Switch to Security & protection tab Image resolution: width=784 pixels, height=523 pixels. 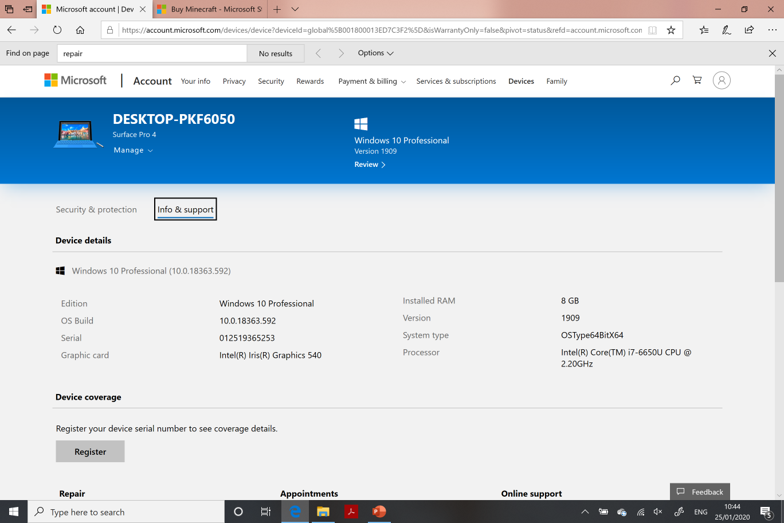pyautogui.click(x=96, y=210)
